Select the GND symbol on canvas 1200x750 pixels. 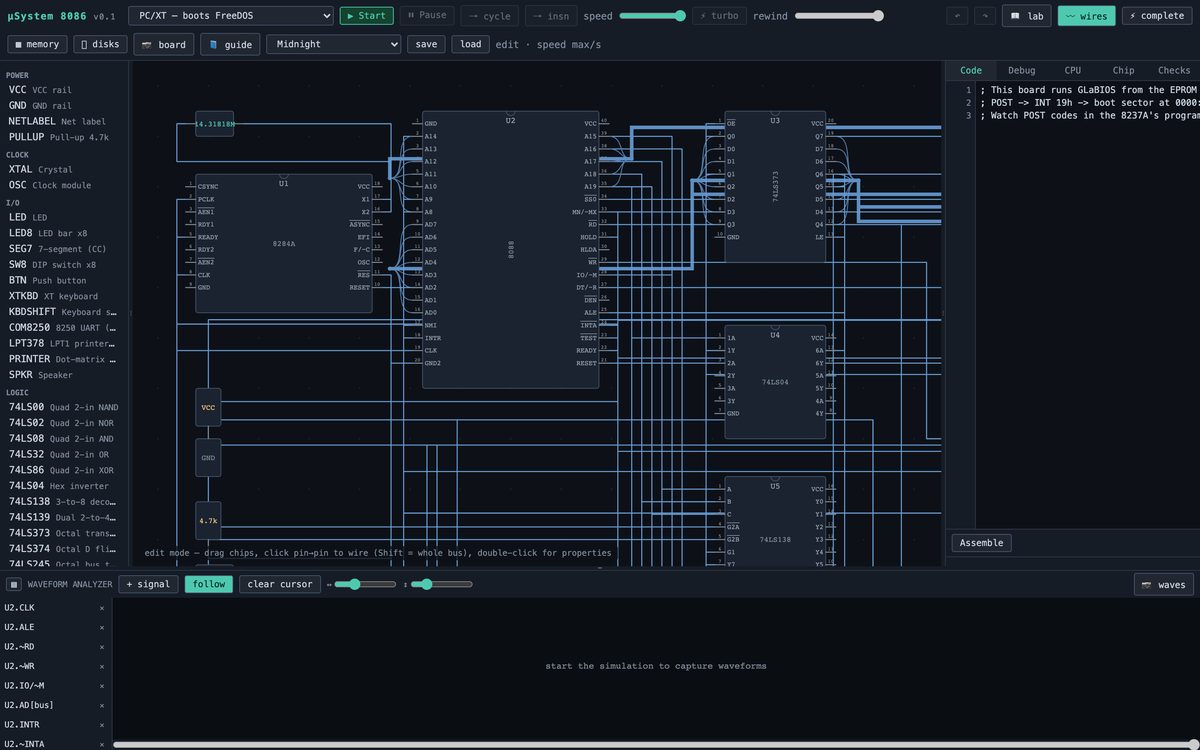coord(208,458)
